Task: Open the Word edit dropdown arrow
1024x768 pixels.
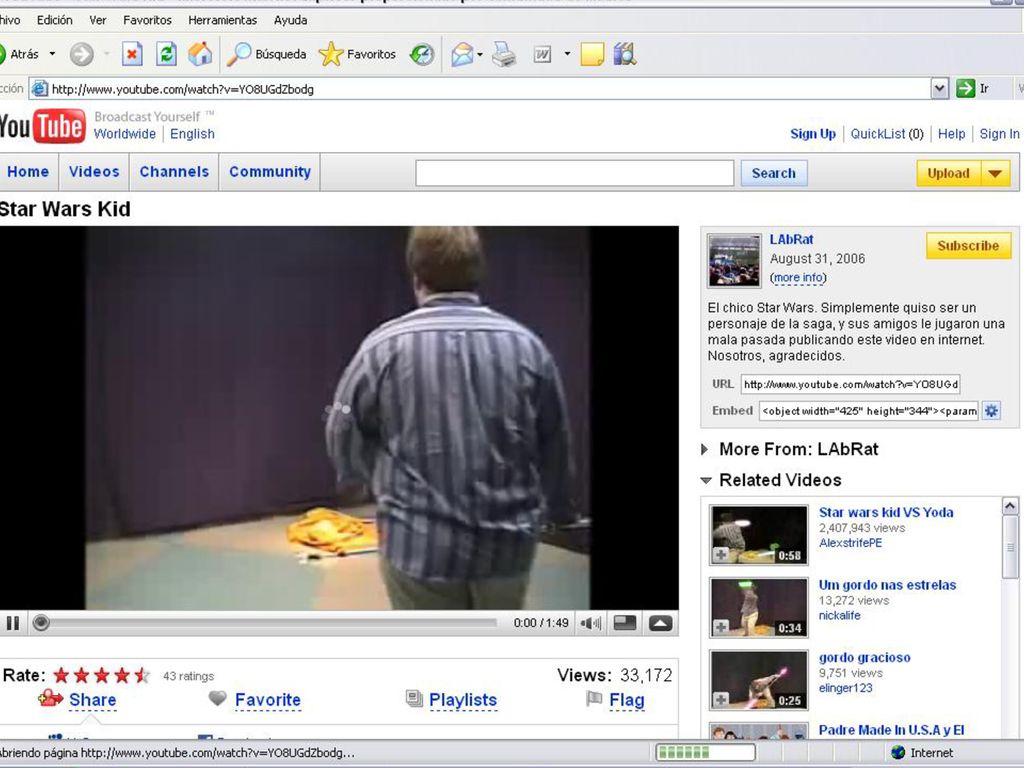Action: coord(567,54)
